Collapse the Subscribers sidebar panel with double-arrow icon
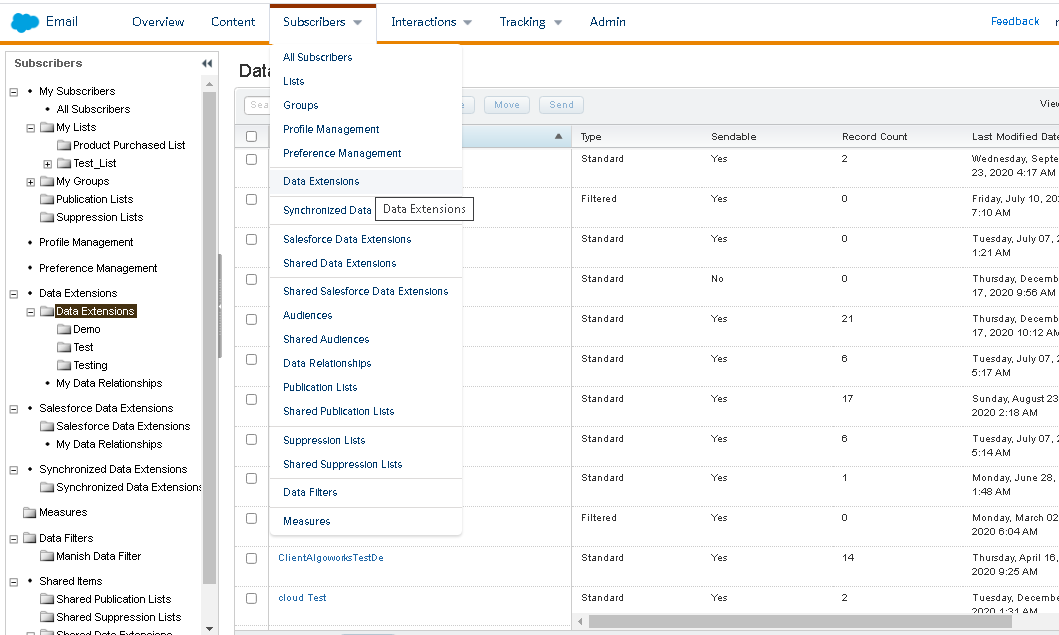The image size is (1059, 635). (207, 63)
